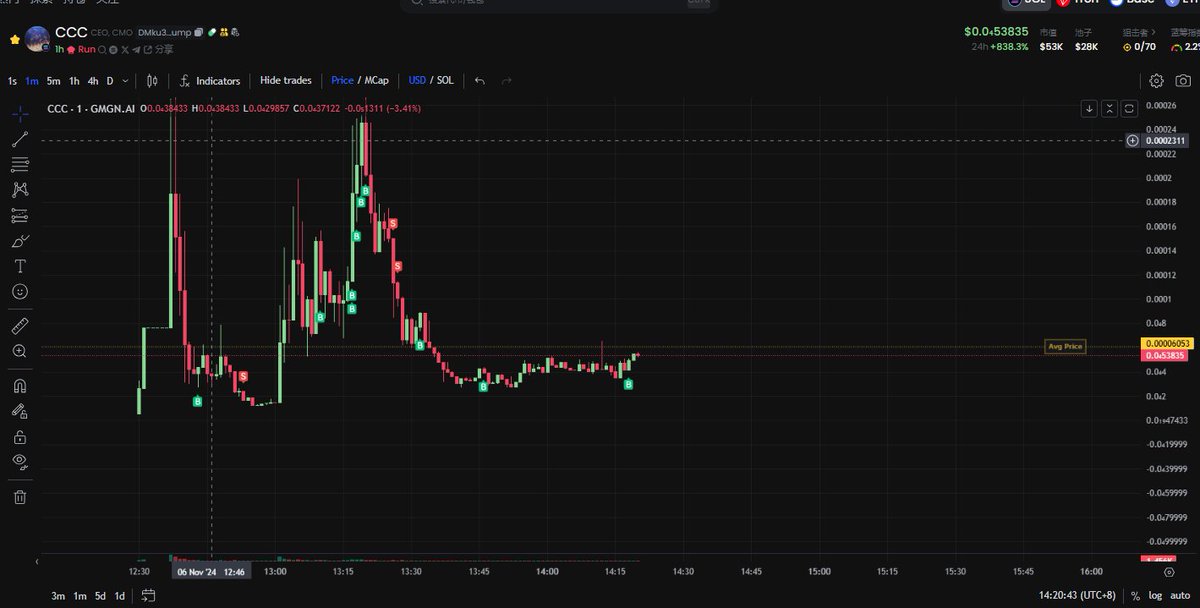Select the trend line drawing tool
The height and width of the screenshot is (608, 1200).
coord(20,139)
